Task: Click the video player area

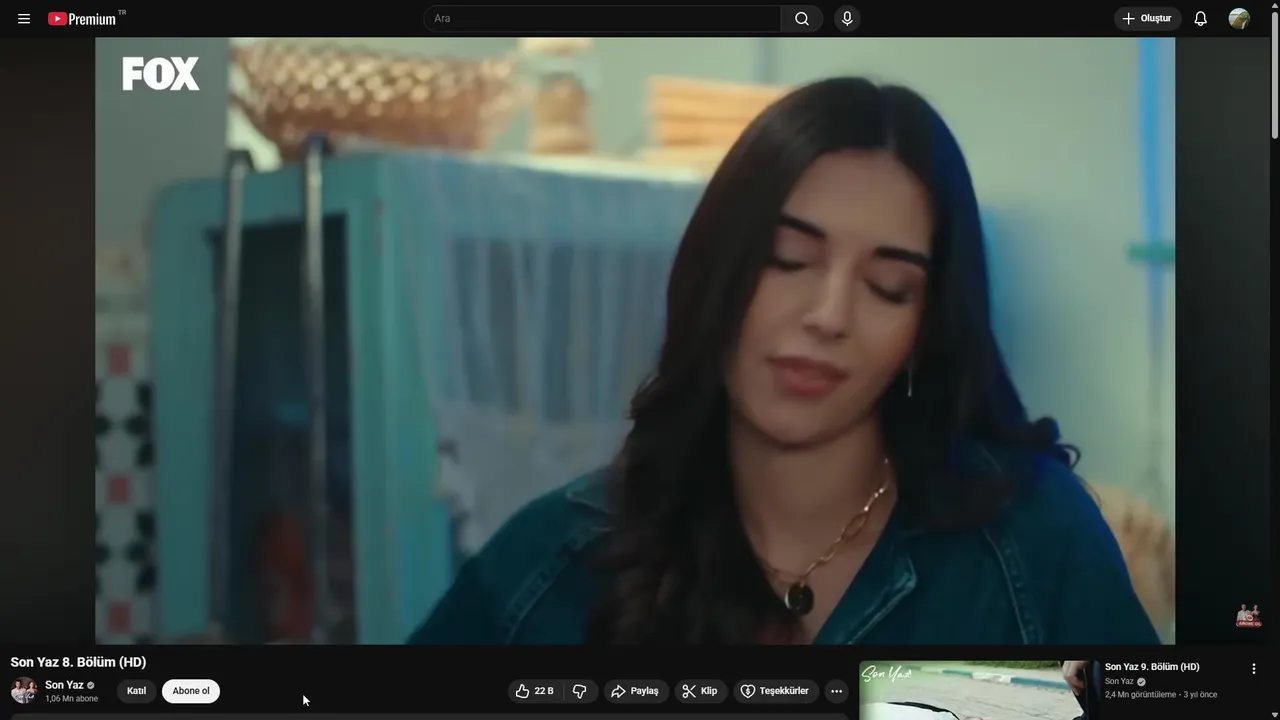Action: click(x=635, y=341)
